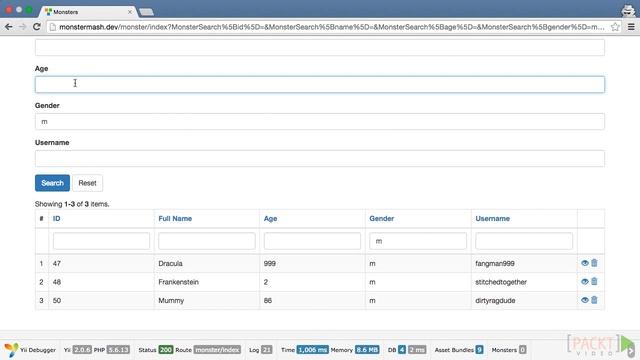Collapse the debug toolbar with arrow
The height and width of the screenshot is (360, 640).
coord(631,350)
